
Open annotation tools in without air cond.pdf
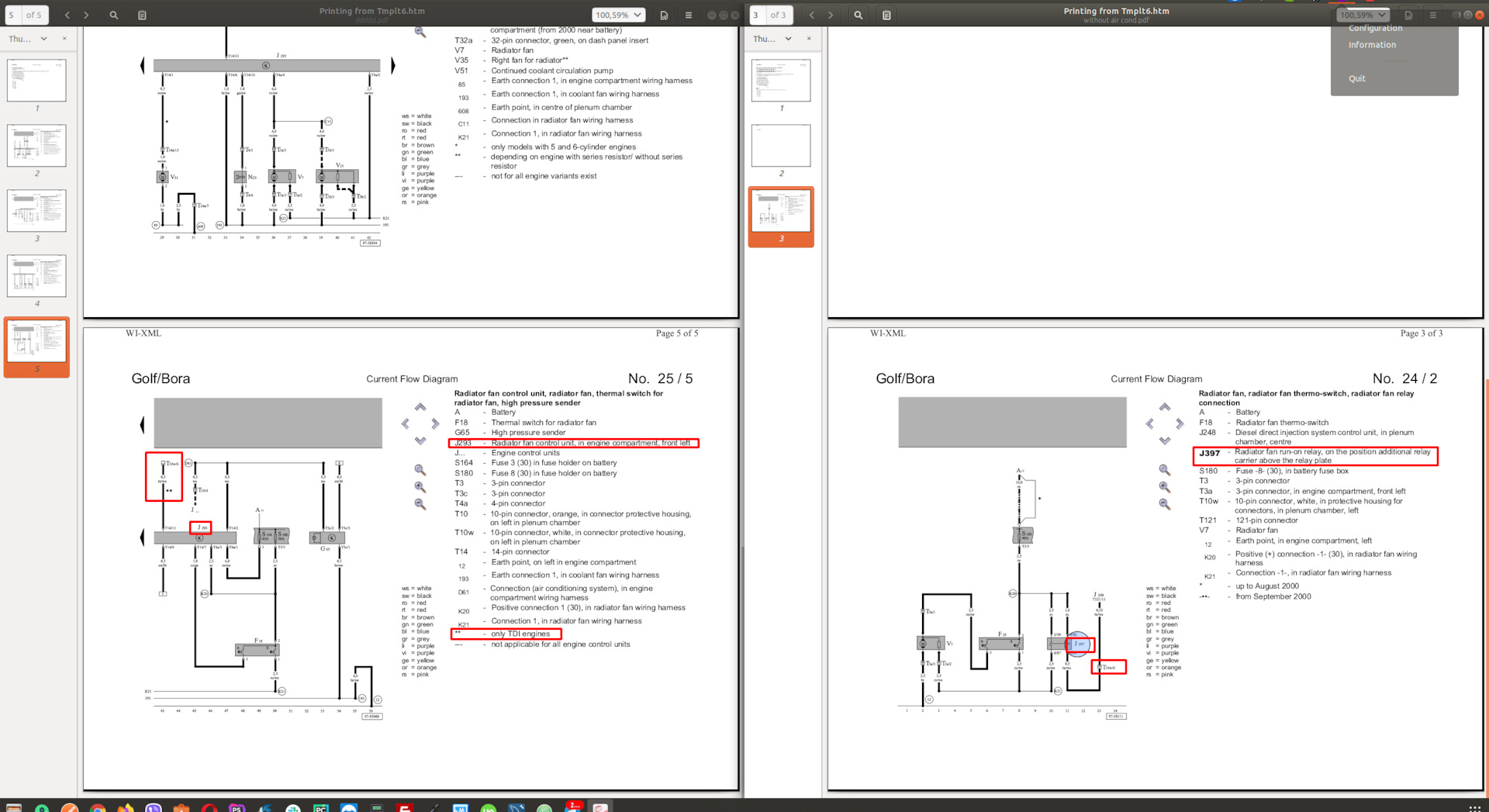[x=886, y=15]
